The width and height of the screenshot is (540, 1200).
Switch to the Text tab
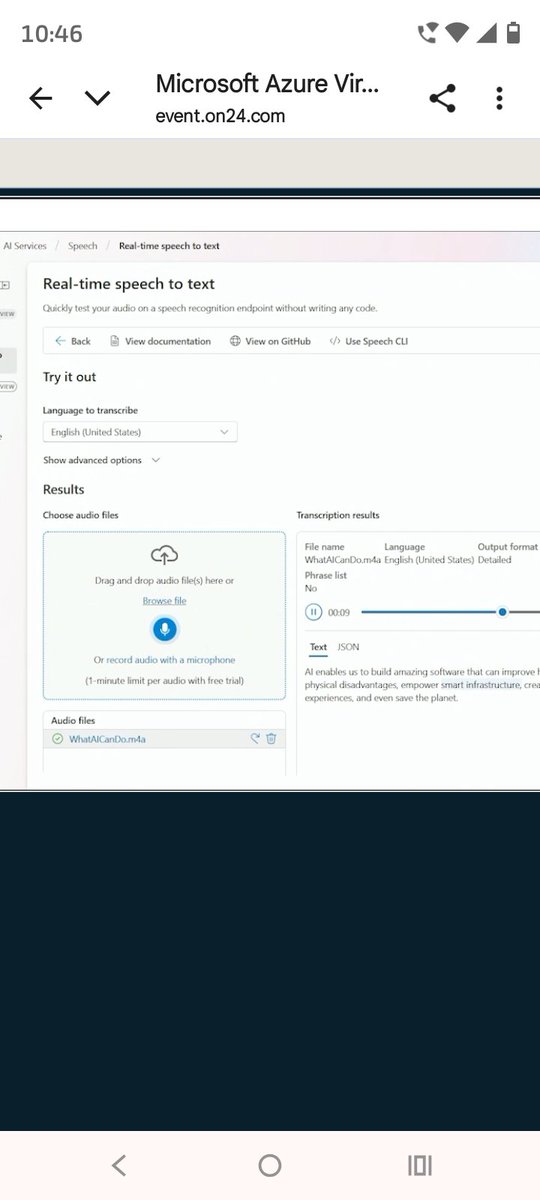click(x=318, y=647)
